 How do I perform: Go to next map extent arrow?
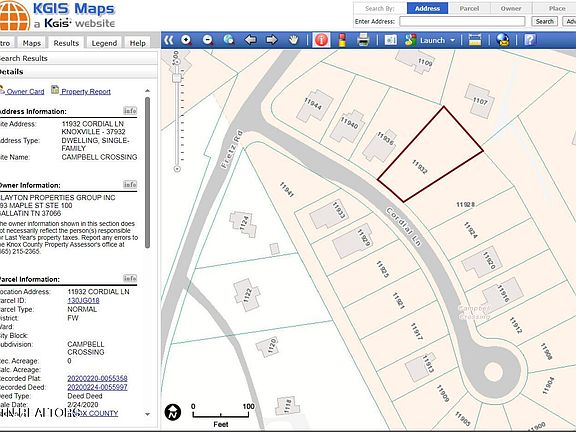pos(272,40)
